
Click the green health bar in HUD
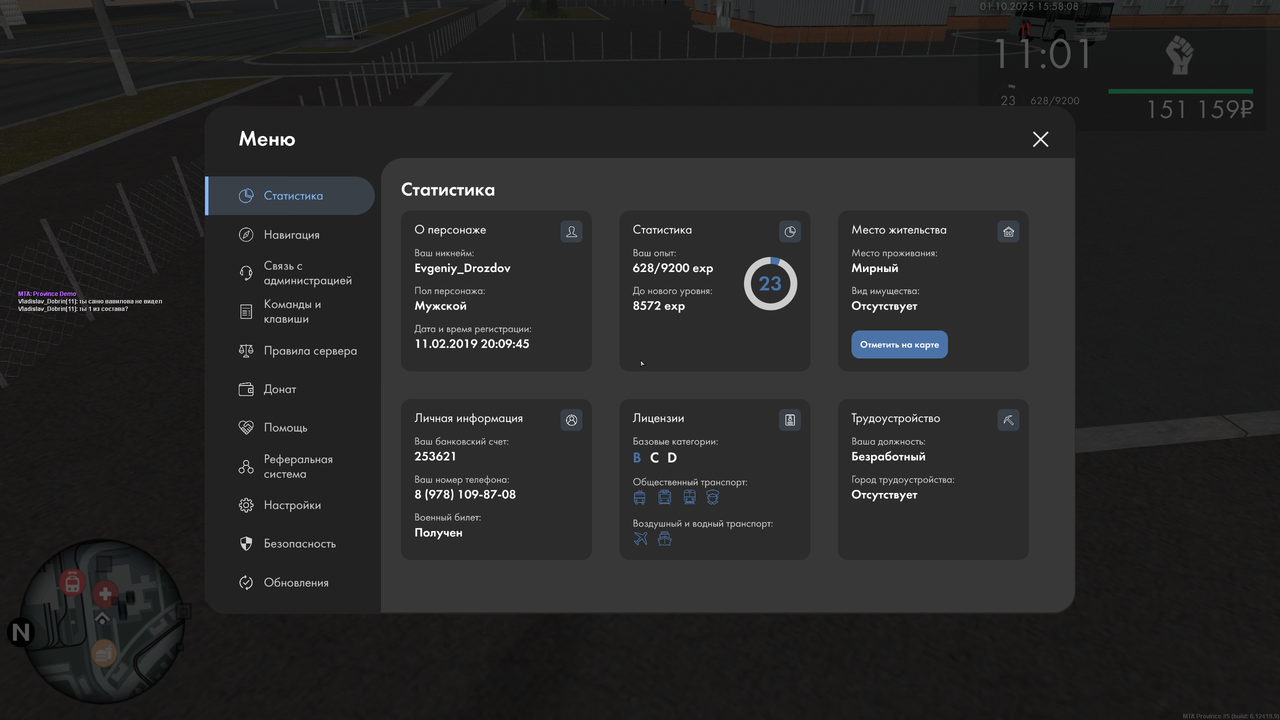coord(1181,91)
